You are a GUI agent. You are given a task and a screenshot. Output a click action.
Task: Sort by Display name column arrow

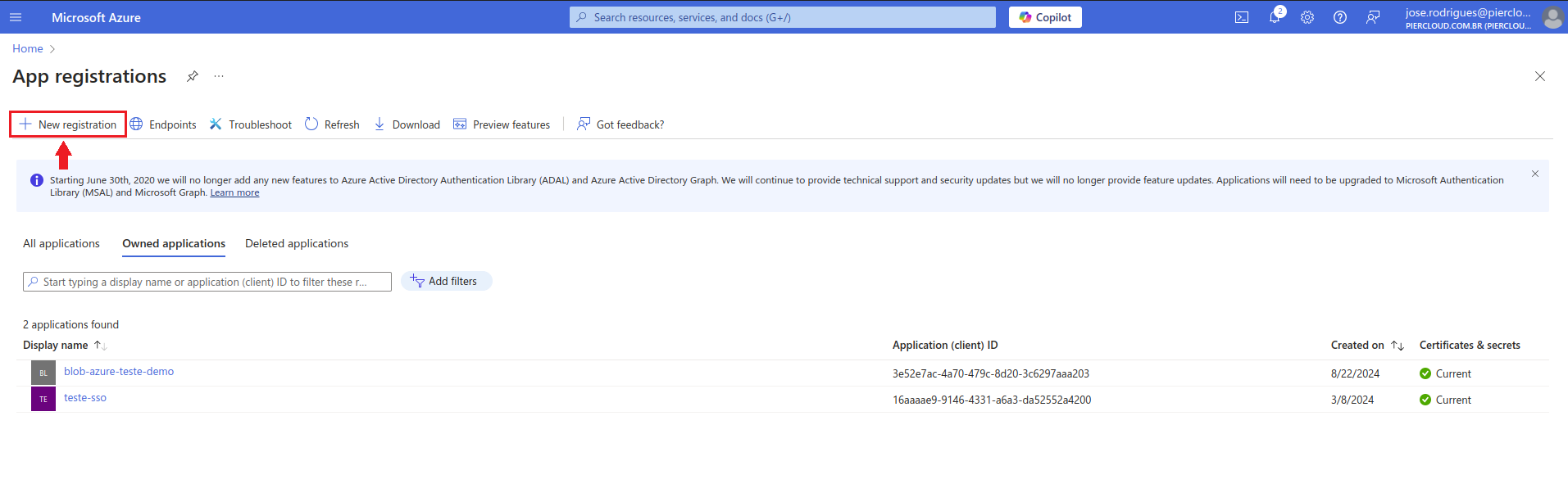(x=100, y=346)
